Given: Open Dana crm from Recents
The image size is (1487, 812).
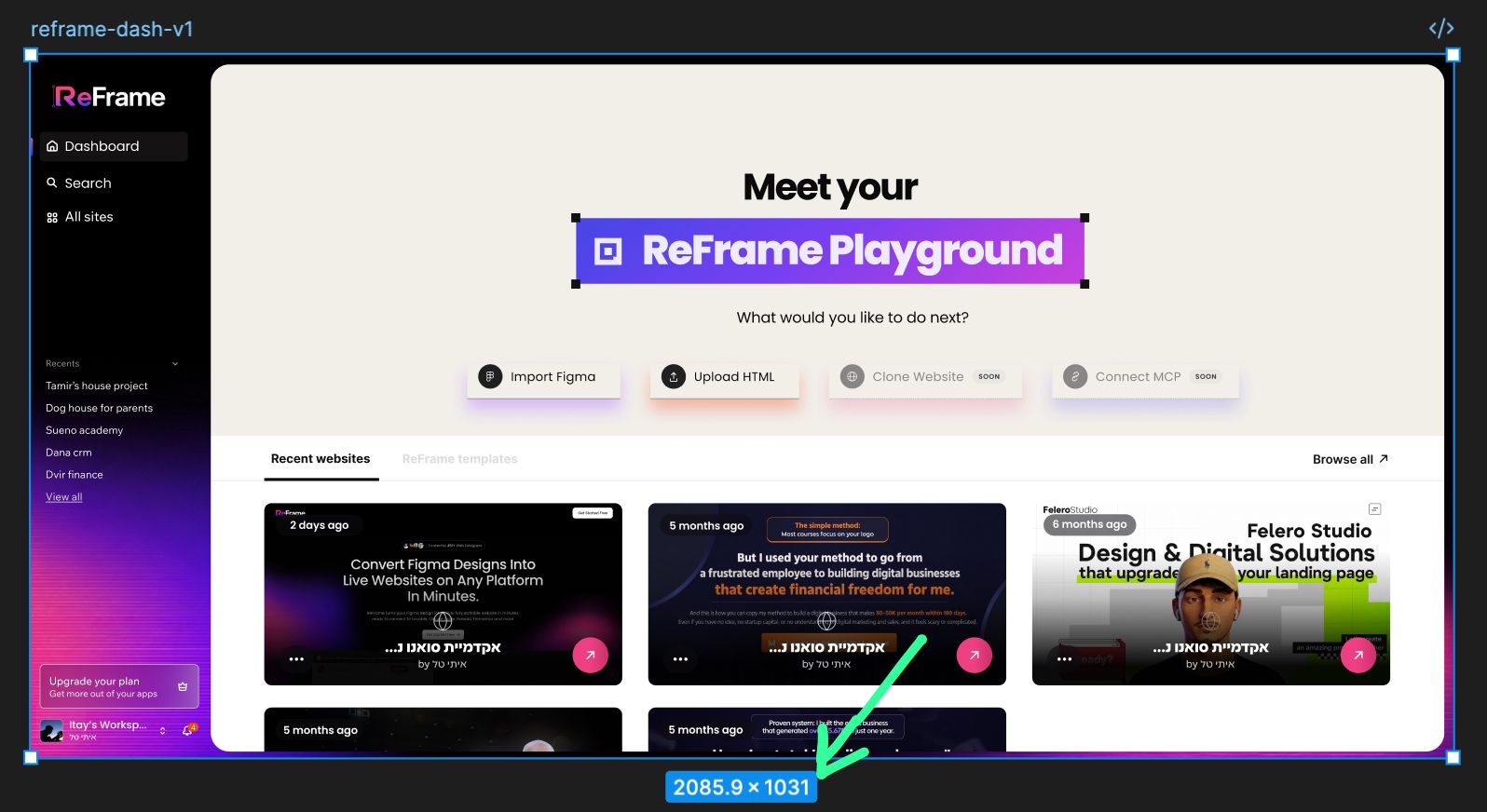Looking at the screenshot, I should (x=69, y=453).
